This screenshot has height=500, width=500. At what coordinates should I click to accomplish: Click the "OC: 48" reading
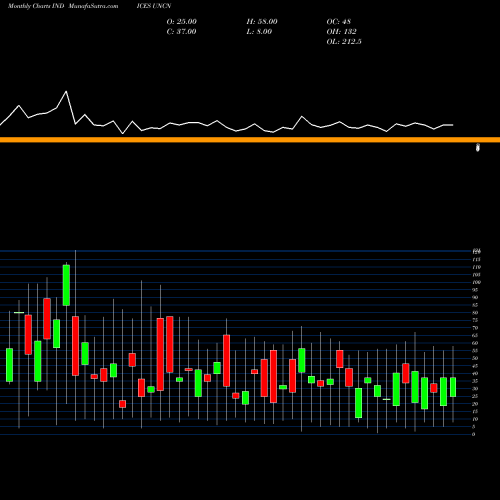point(339,22)
